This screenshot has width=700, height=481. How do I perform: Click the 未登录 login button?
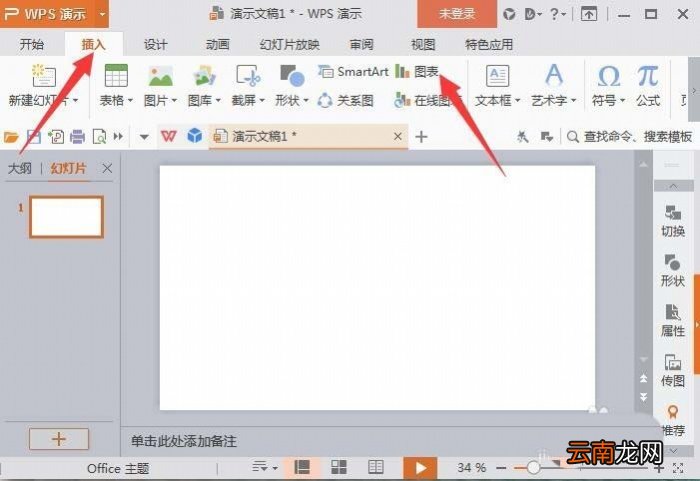[457, 14]
